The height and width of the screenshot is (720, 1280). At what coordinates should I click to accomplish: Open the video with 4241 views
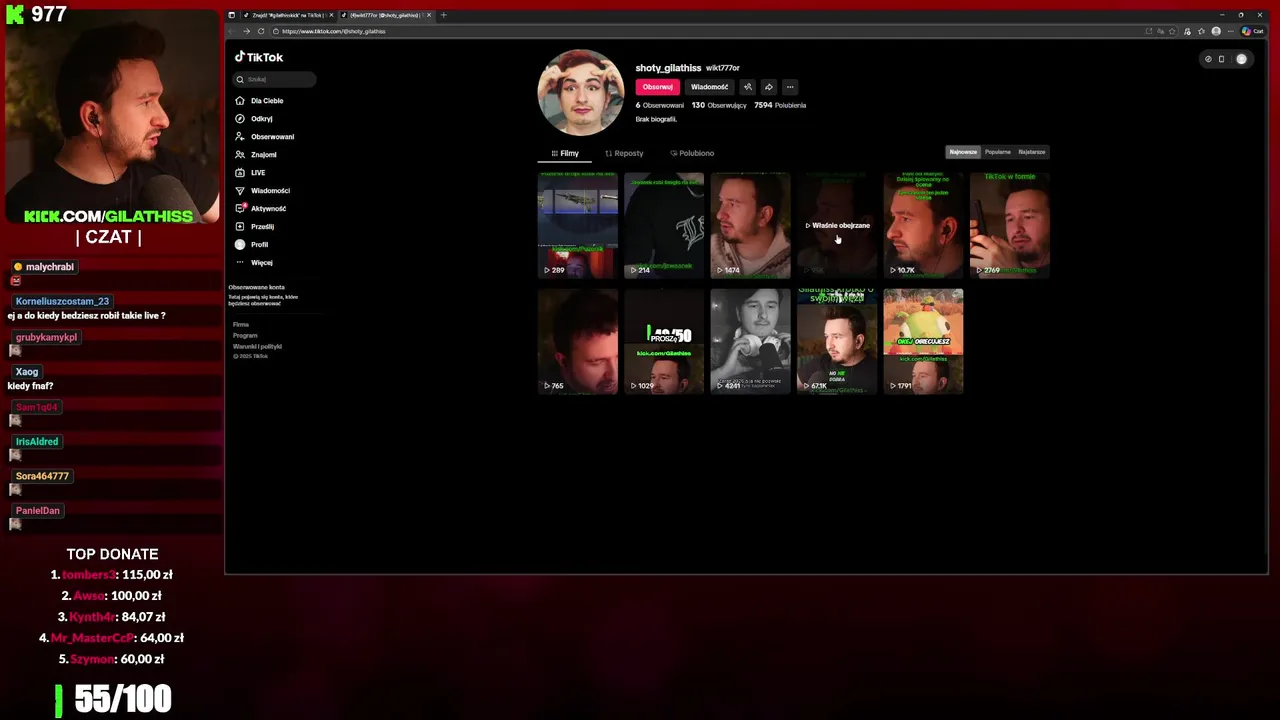click(x=750, y=341)
